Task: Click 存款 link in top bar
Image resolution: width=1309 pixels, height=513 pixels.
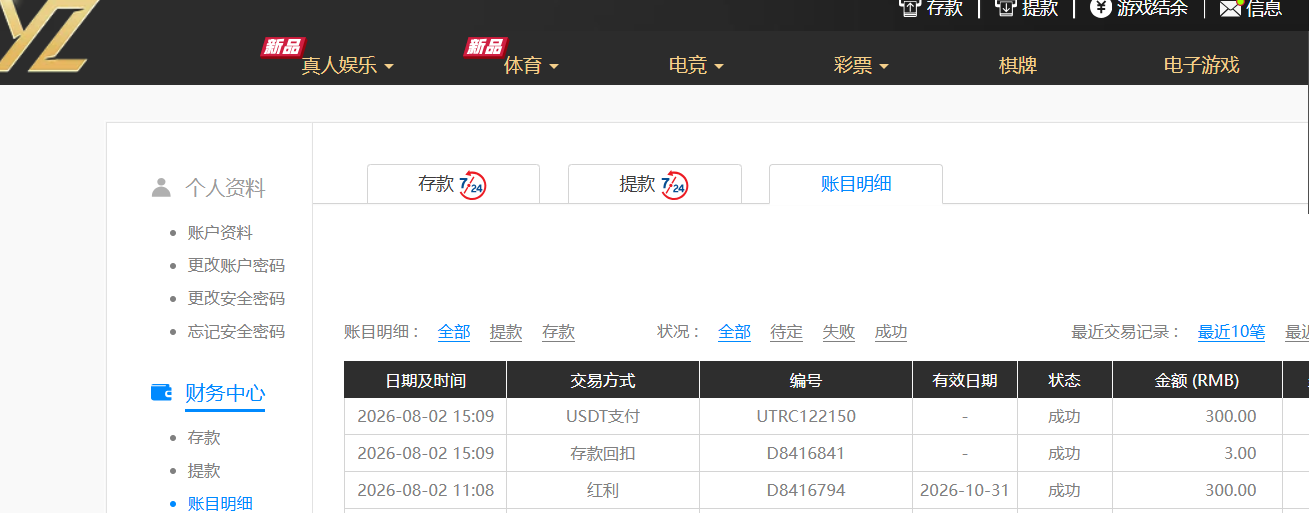Action: (945, 8)
